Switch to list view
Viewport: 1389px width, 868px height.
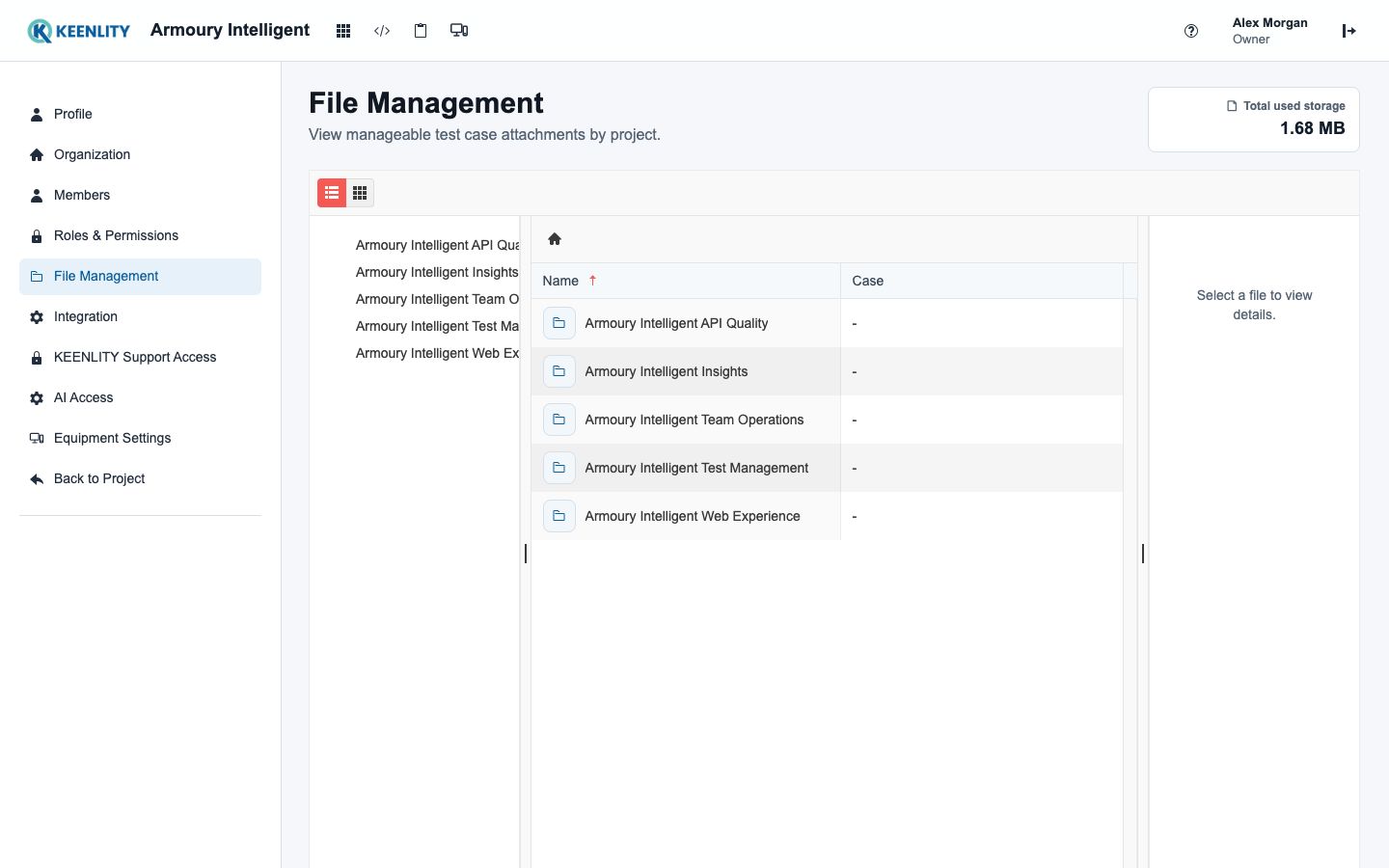click(x=332, y=193)
